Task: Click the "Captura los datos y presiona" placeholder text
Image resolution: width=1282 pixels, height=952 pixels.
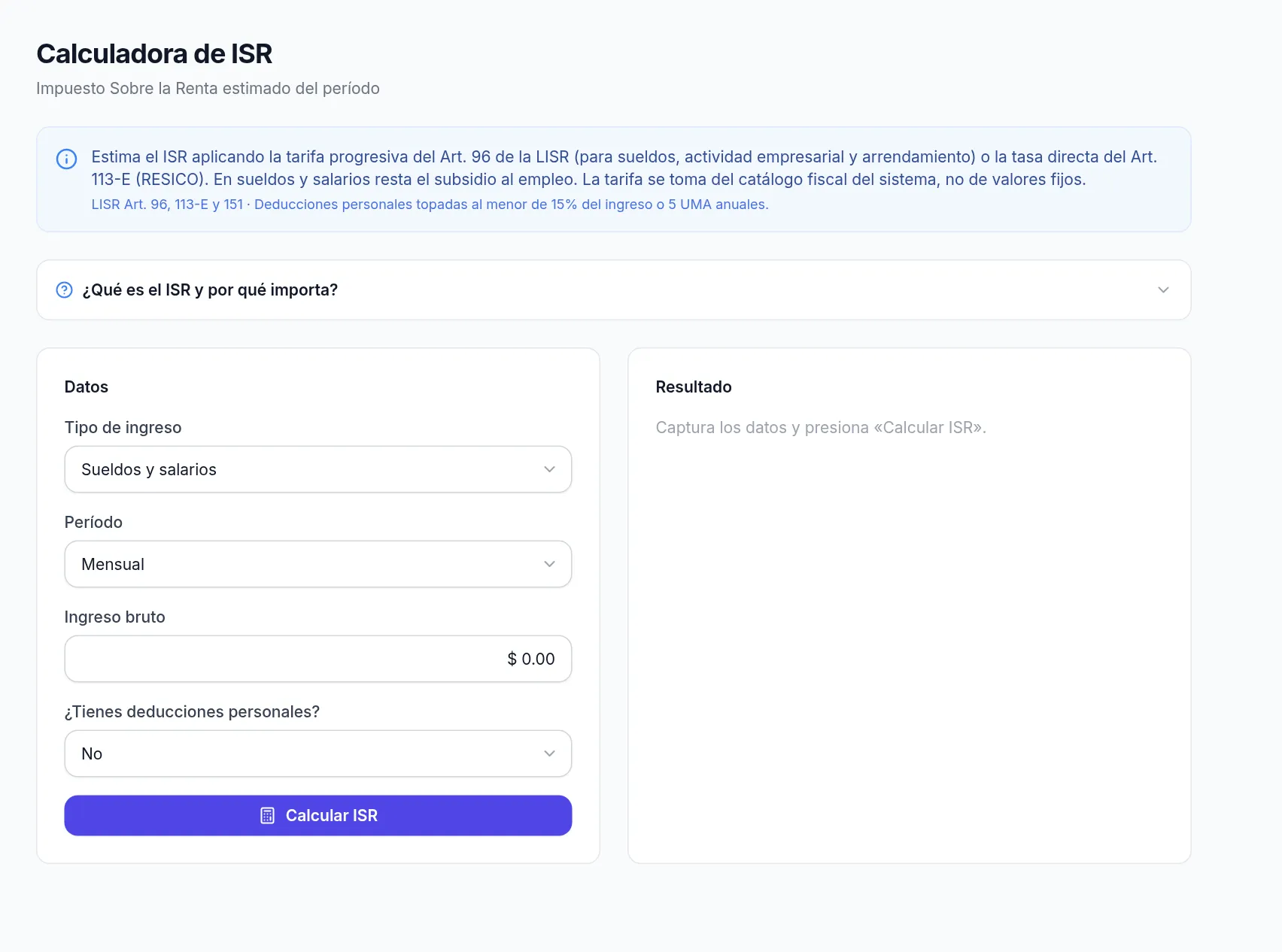Action: coord(821,427)
